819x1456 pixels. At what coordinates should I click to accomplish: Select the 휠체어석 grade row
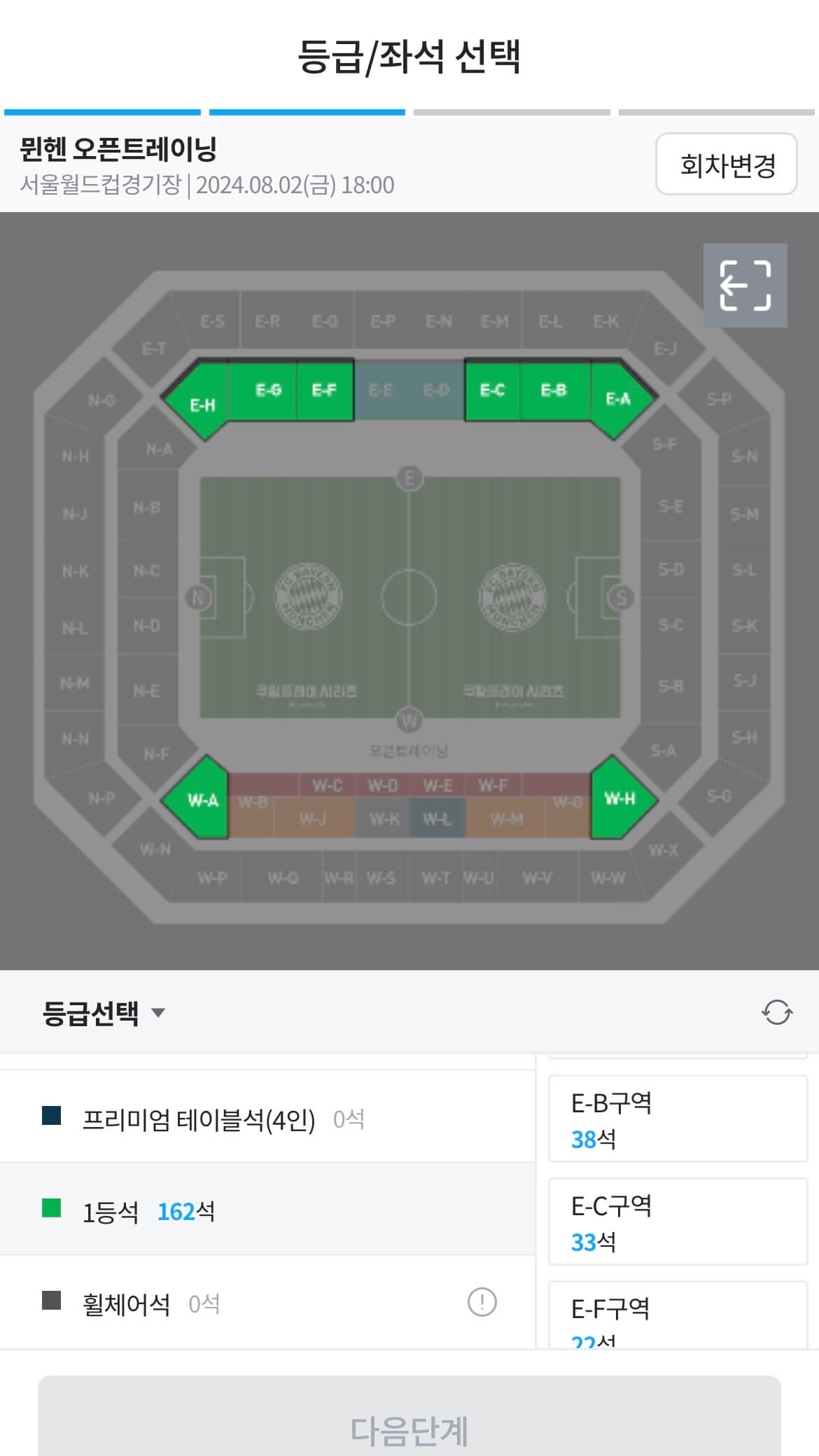pos(210,1302)
